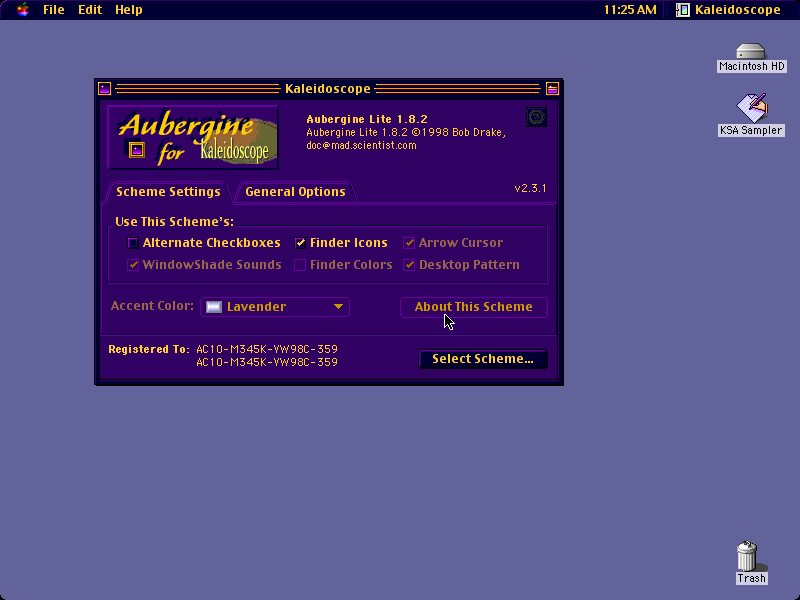This screenshot has width=800, height=600.
Task: Click the About This Scheme button
Action: [473, 307]
